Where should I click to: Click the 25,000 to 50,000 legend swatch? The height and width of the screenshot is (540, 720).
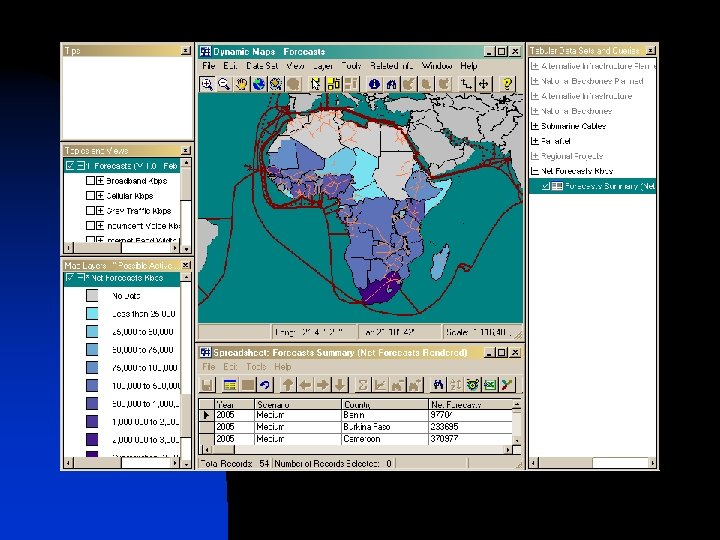point(92,332)
